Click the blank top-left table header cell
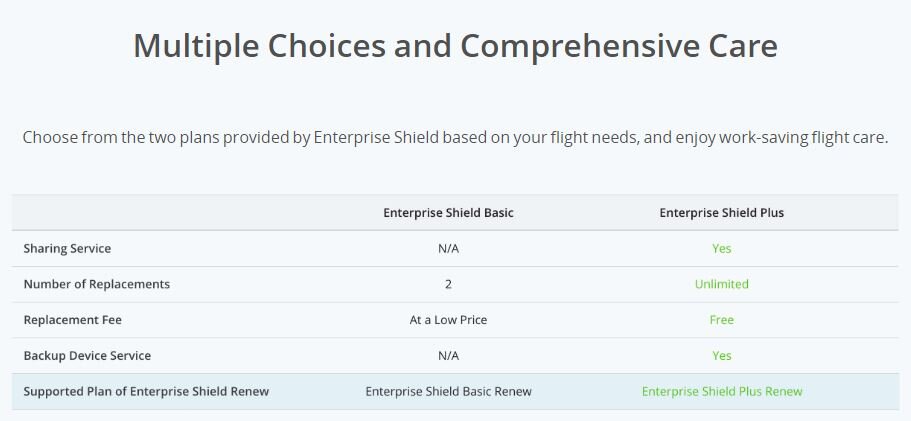 pyautogui.click(x=160, y=213)
